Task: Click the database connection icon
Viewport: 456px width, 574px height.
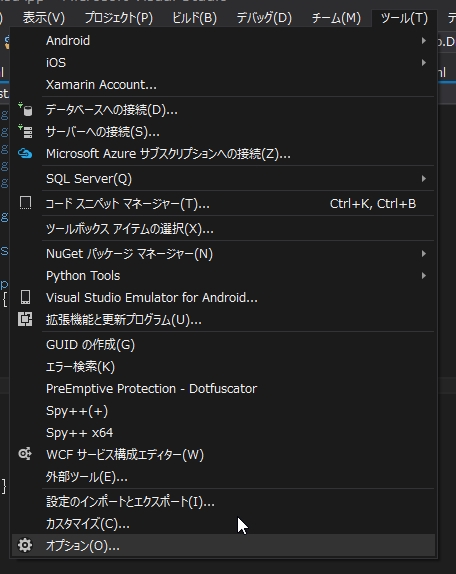Action: tap(25, 109)
